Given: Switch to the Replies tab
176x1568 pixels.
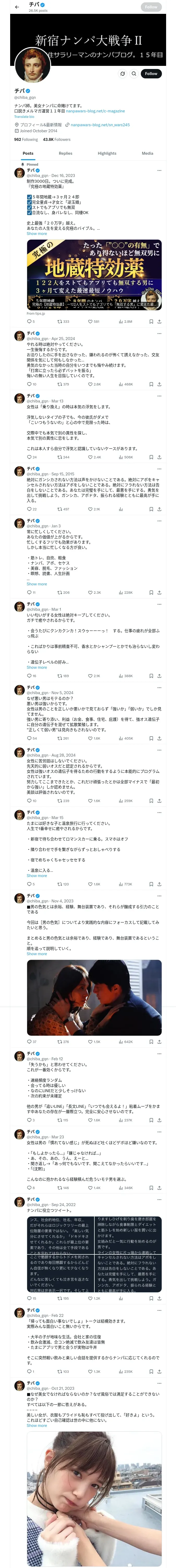Looking at the screenshot, I should coord(65,153).
